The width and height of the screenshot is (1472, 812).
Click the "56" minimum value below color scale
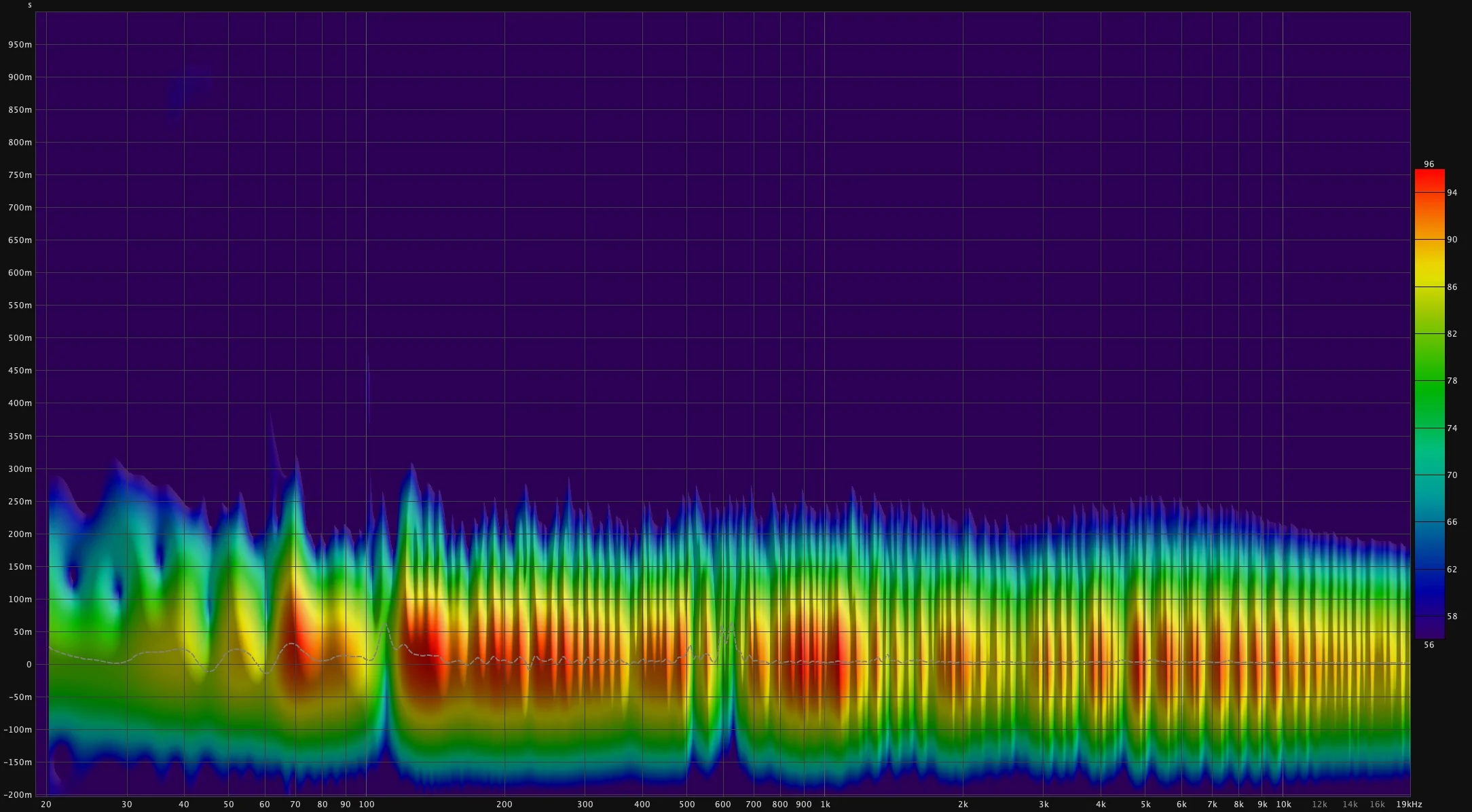coord(1429,645)
